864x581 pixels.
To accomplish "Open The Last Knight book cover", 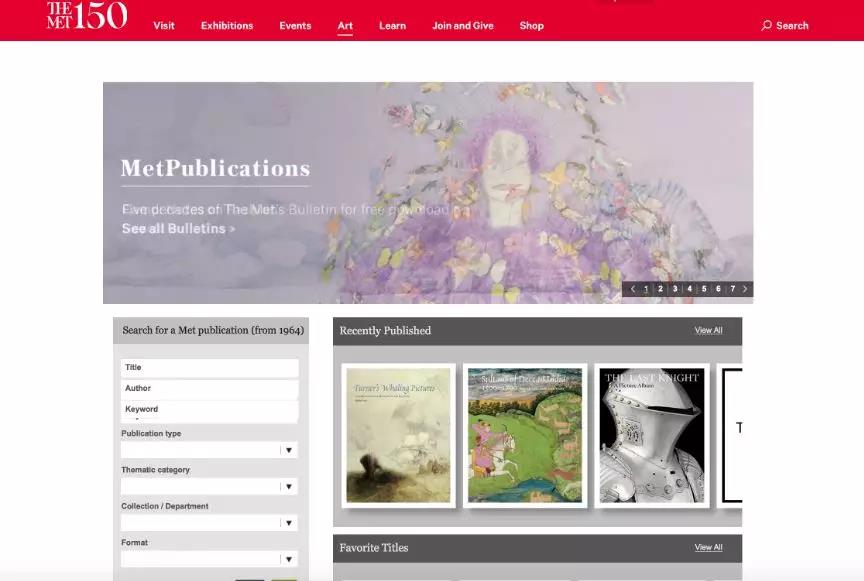I will click(652, 435).
